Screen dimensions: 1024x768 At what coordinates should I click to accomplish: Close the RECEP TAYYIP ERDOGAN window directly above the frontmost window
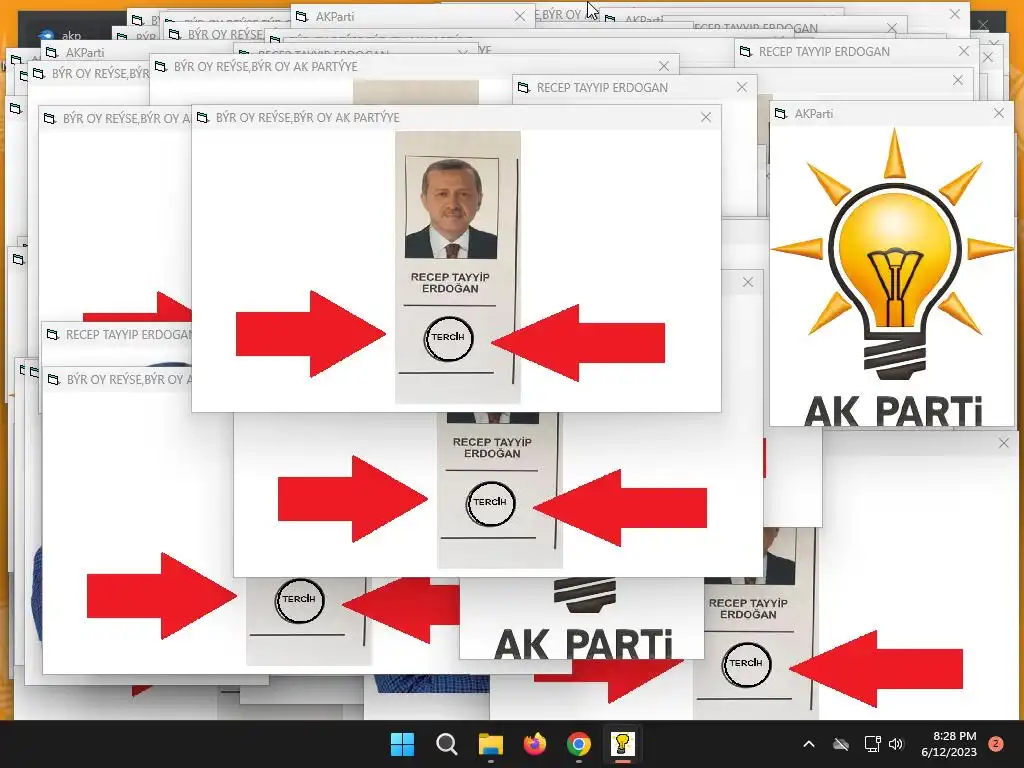tap(741, 88)
